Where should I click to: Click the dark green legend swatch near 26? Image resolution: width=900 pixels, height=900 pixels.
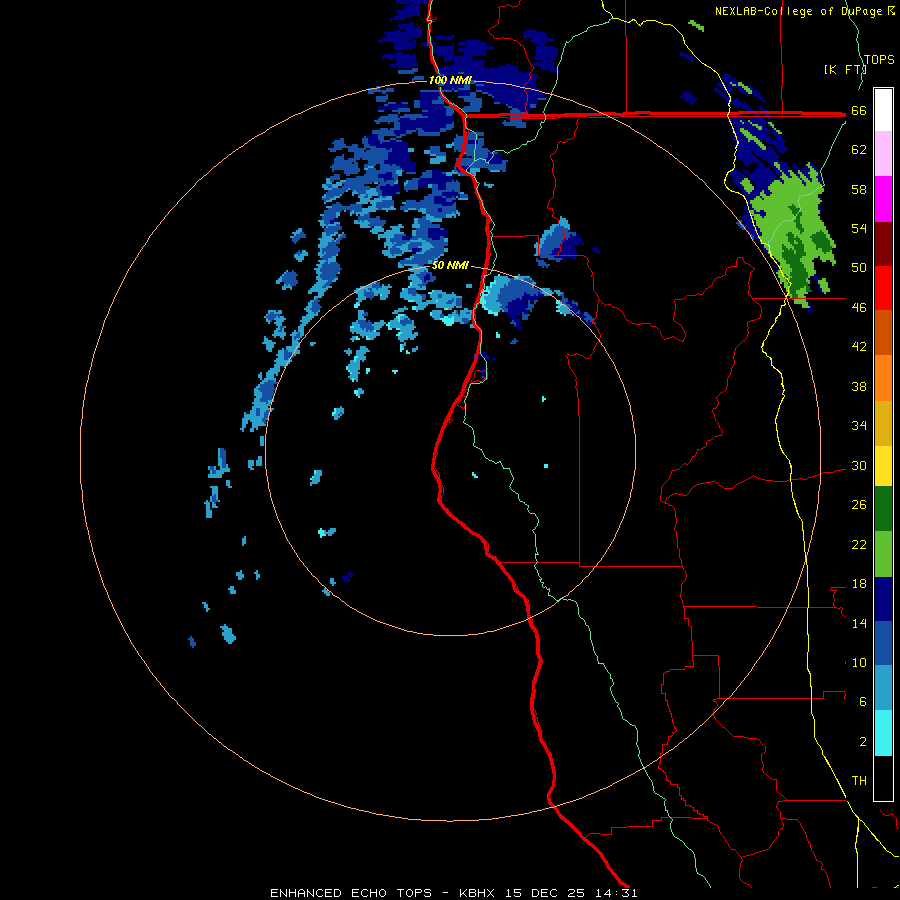point(883,509)
